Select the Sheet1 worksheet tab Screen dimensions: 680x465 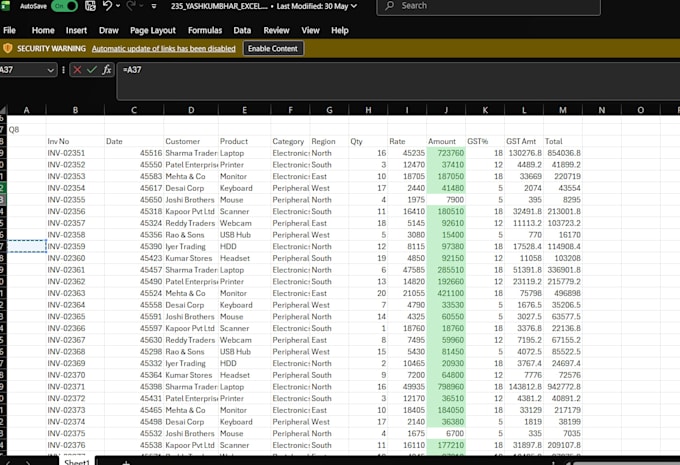(77, 462)
